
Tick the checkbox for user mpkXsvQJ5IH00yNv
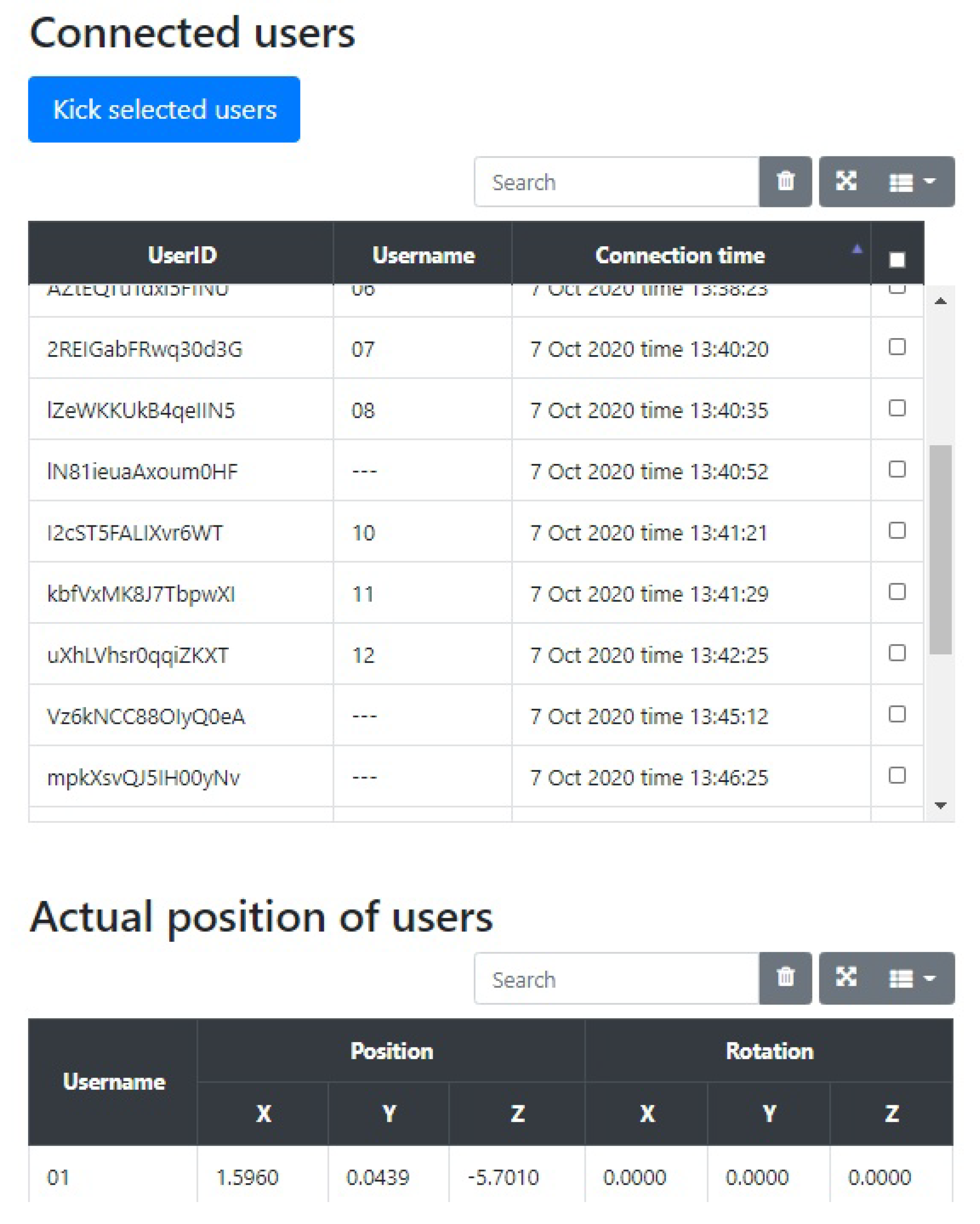pyautogui.click(x=897, y=775)
